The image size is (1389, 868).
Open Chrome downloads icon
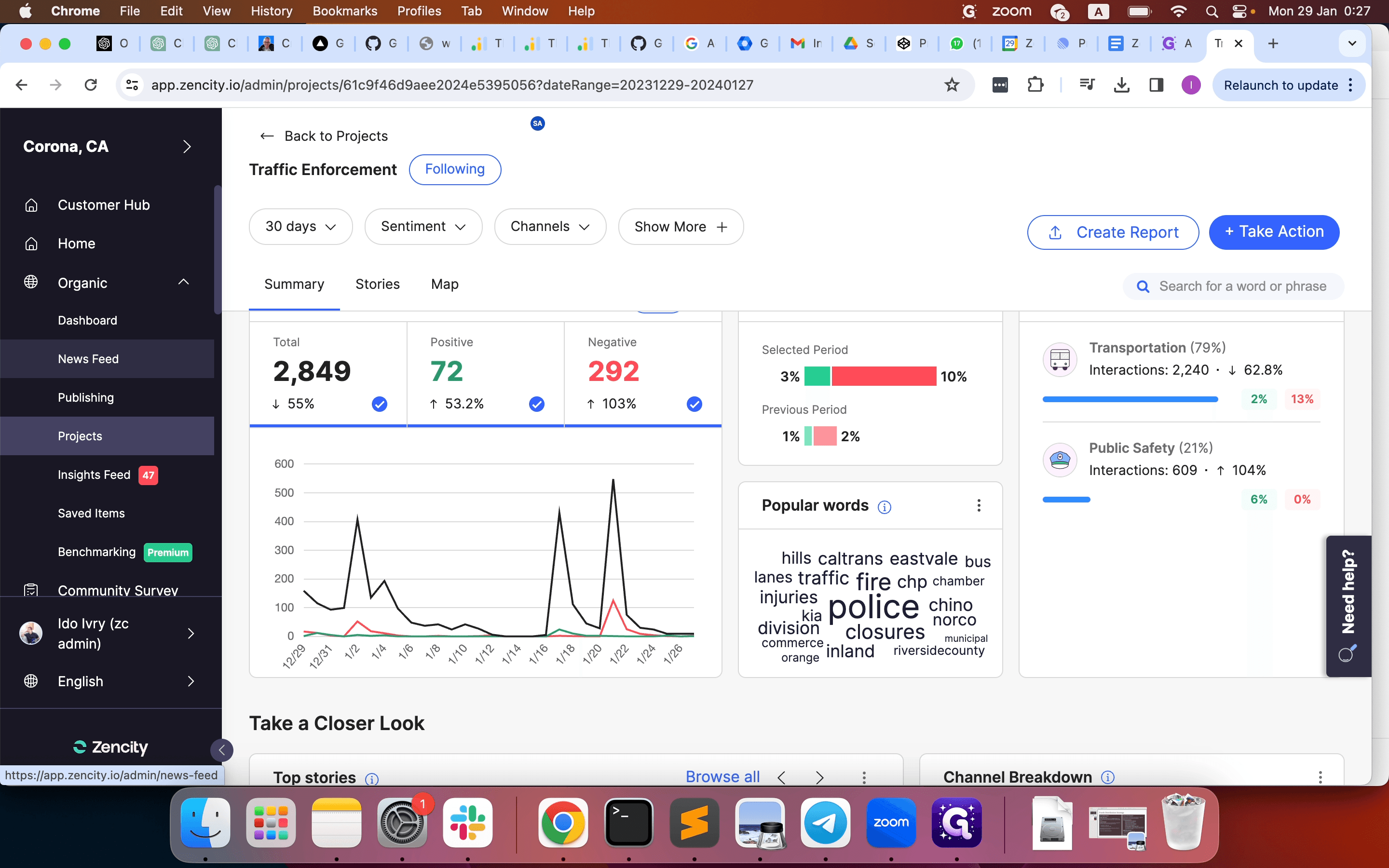[1121, 85]
